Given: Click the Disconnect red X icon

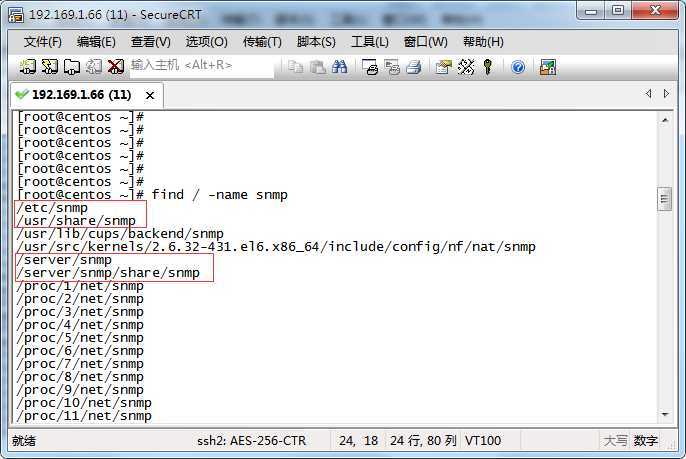Looking at the screenshot, I should pyautogui.click(x=116, y=67).
